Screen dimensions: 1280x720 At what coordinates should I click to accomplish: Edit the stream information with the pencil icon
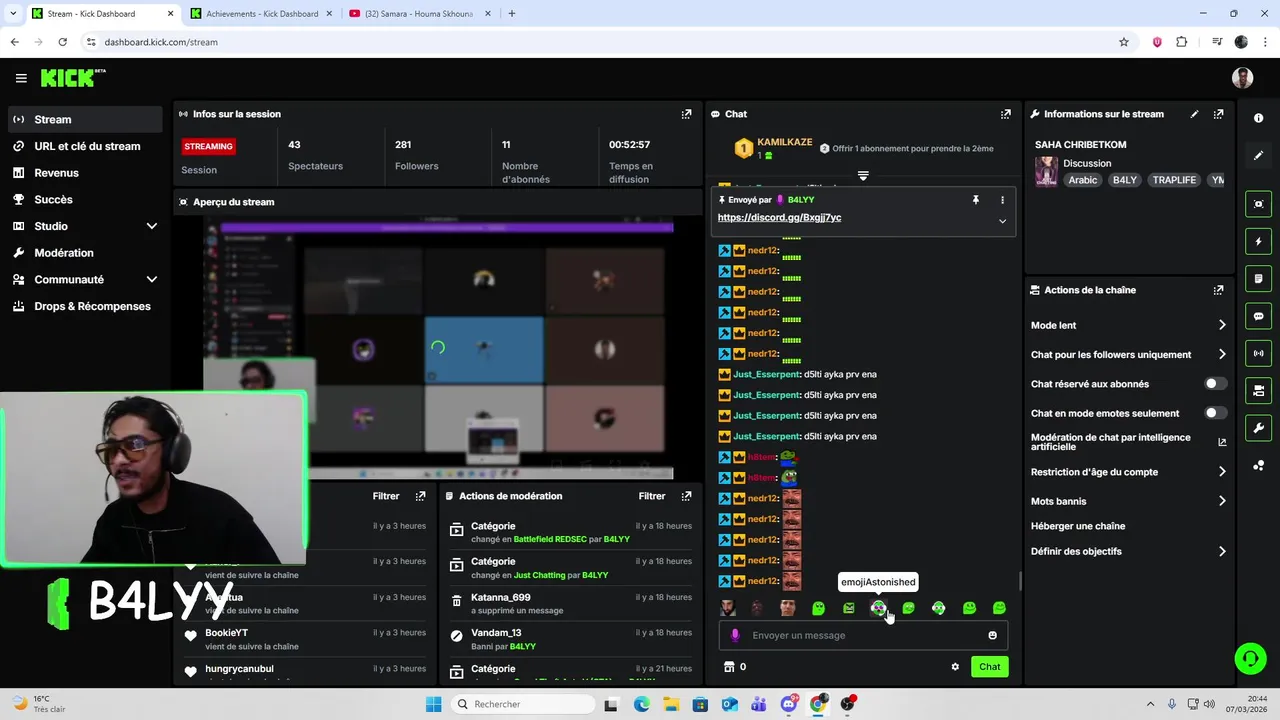coord(1194,114)
